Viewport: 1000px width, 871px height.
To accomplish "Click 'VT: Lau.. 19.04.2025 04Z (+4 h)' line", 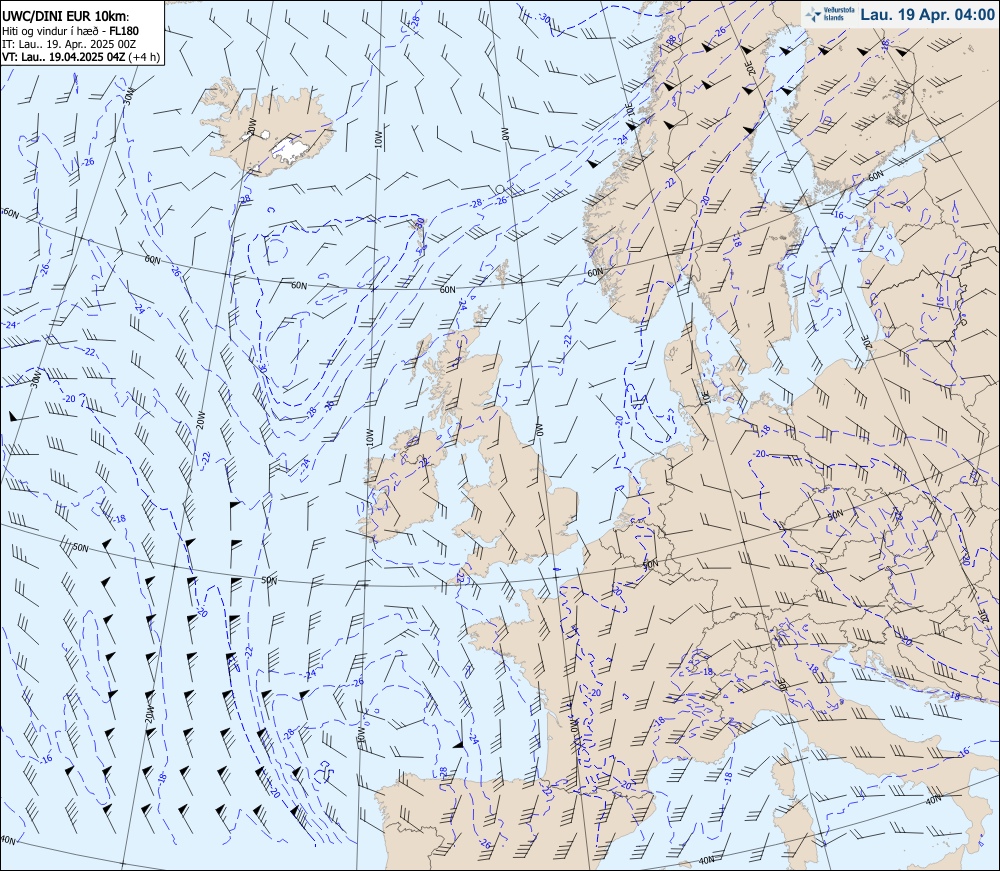I will [x=81, y=56].
